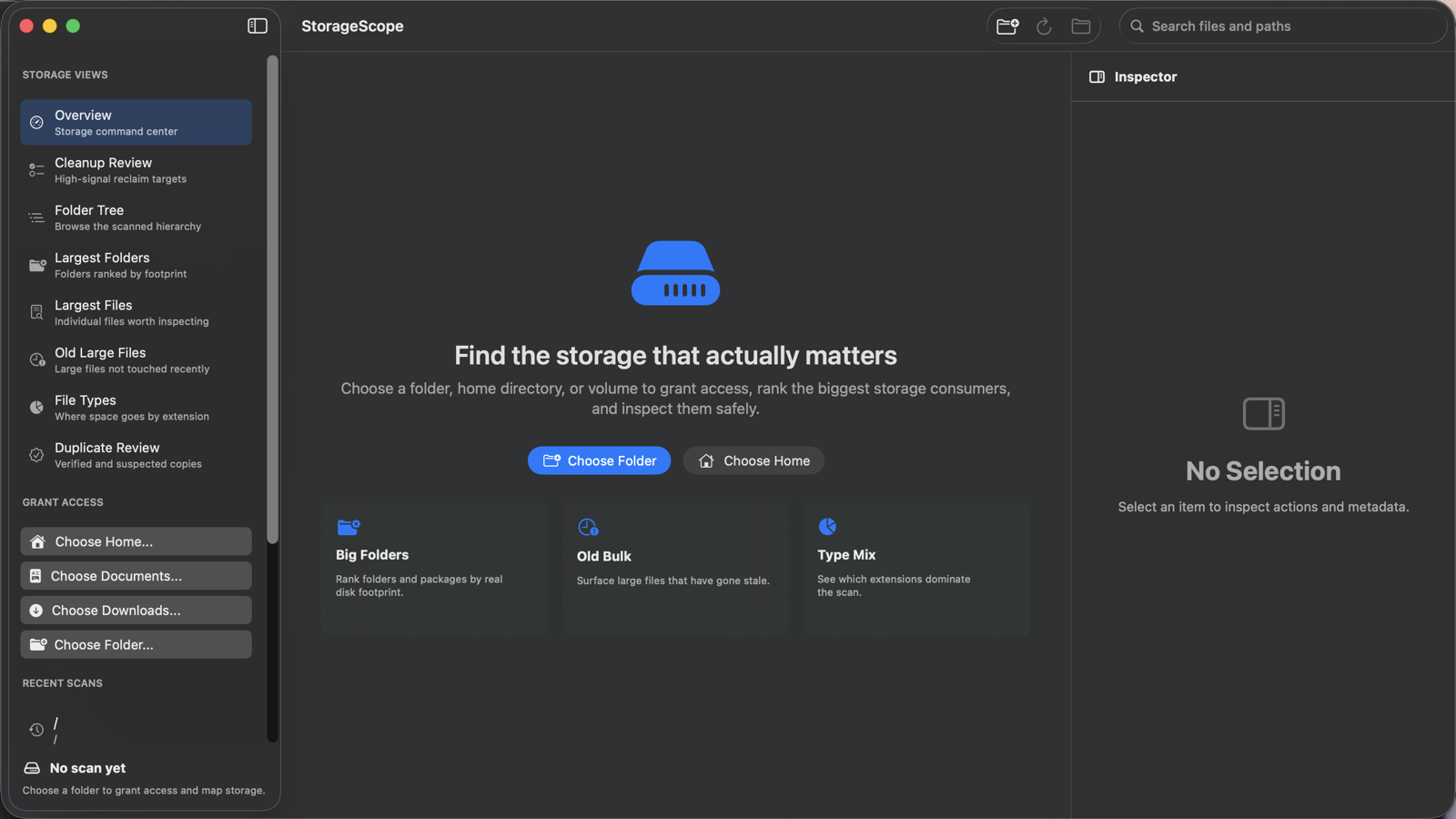This screenshot has height=819, width=1456.
Task: Click the Big Folders card icon
Action: coord(349,527)
